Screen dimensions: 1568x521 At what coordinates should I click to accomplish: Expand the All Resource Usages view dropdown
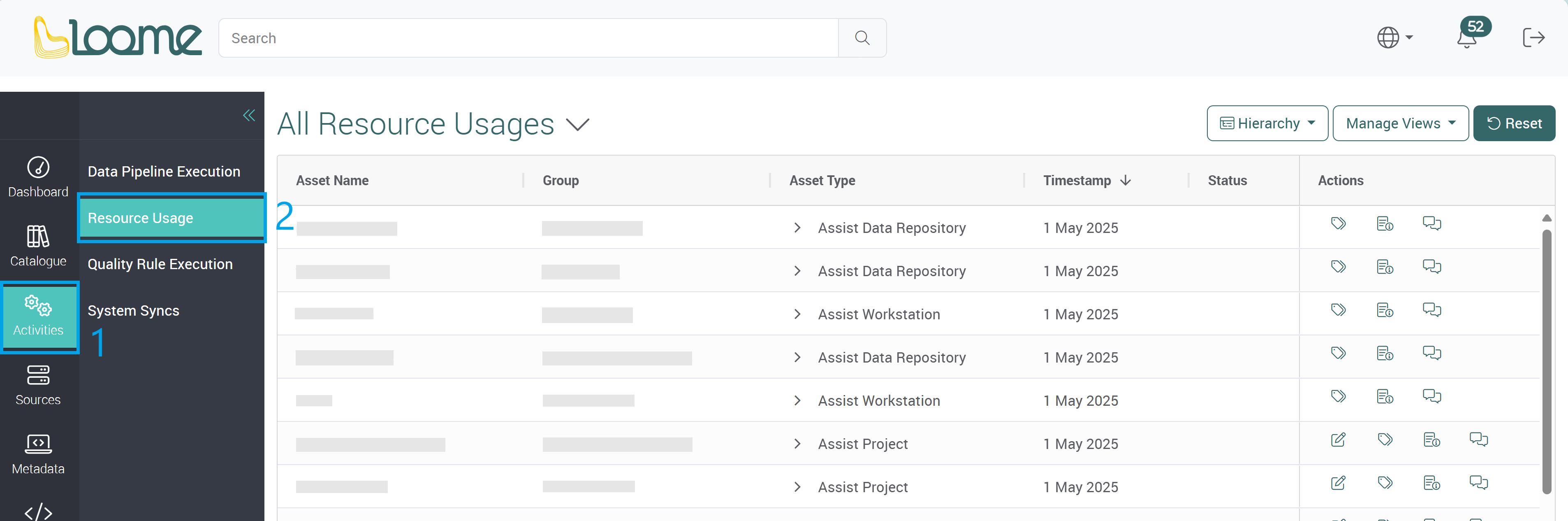578,125
